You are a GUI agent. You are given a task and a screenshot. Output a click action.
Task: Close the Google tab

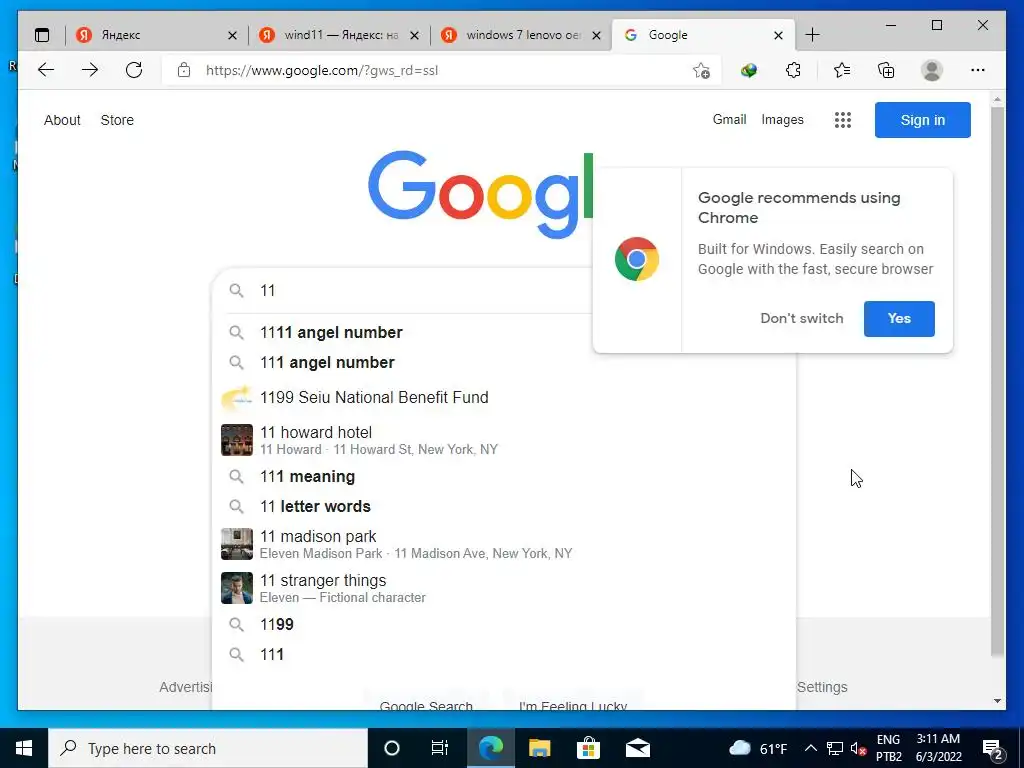(778, 36)
